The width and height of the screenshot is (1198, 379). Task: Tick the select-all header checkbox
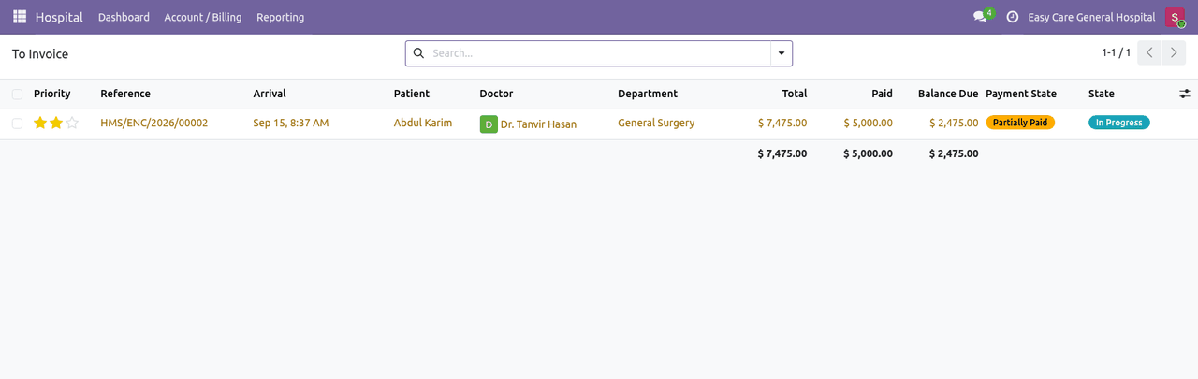click(x=17, y=94)
